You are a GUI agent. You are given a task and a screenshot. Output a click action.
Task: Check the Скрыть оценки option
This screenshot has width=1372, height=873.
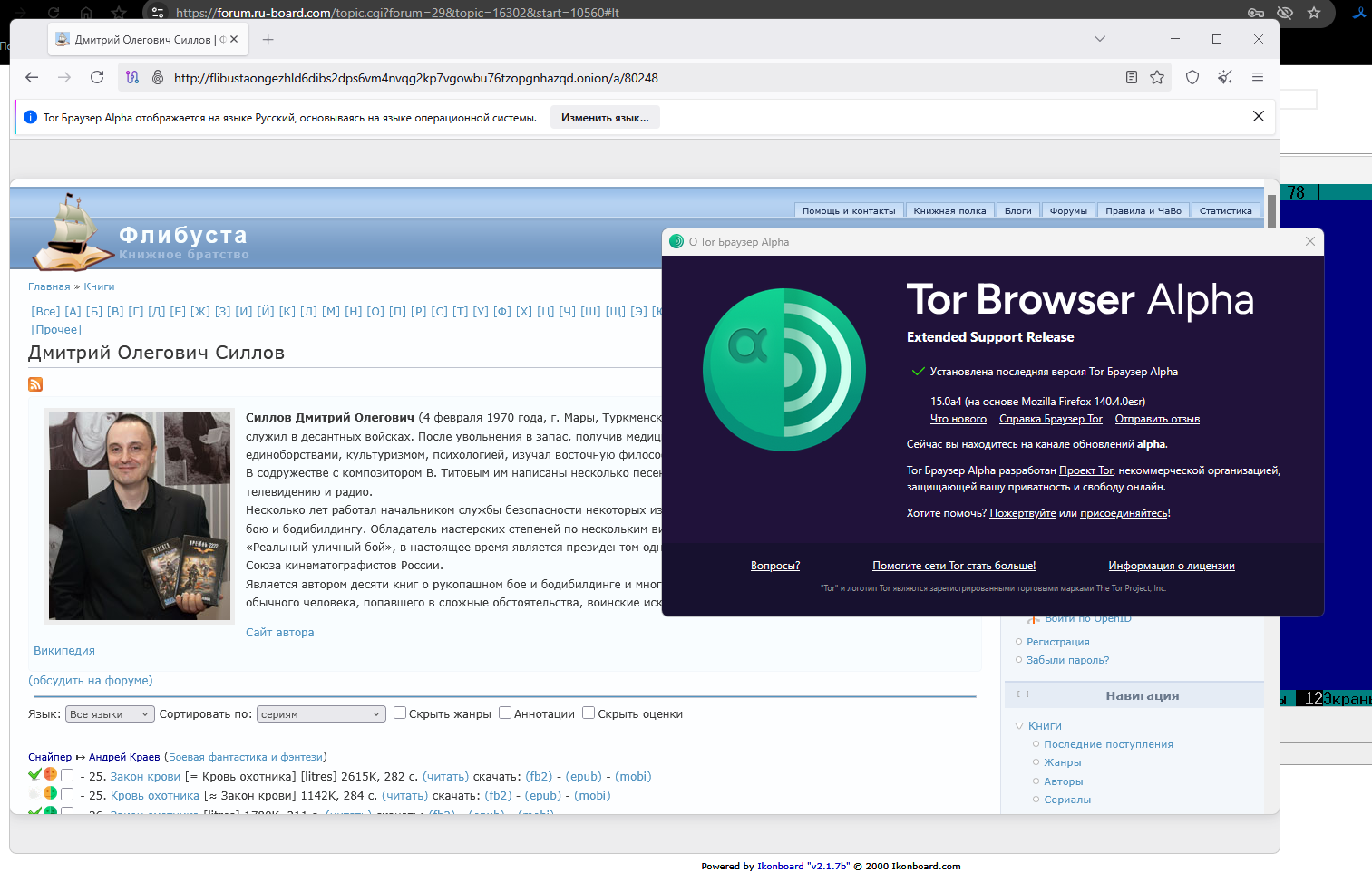click(x=589, y=713)
